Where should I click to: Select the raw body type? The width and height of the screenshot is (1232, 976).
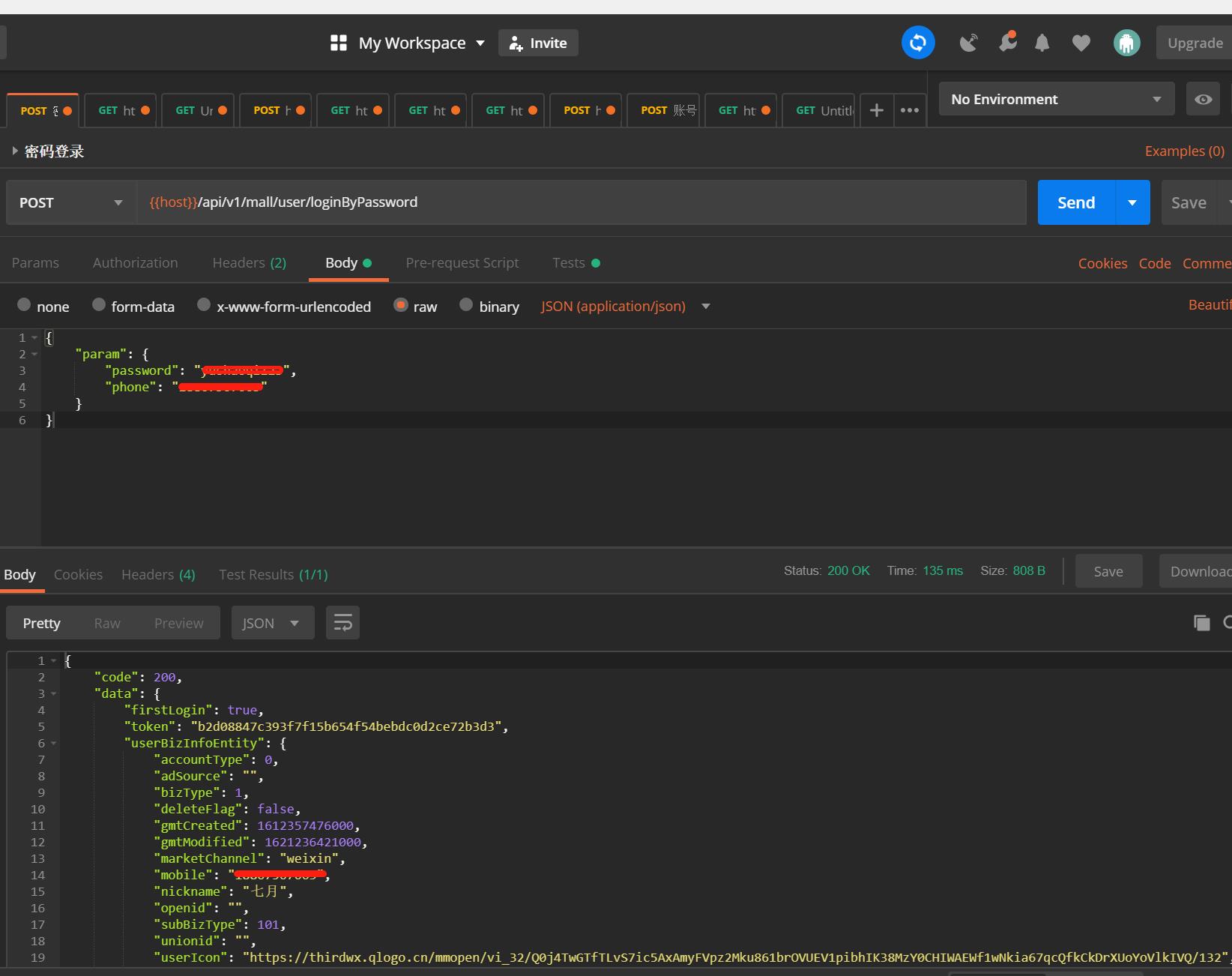400,304
